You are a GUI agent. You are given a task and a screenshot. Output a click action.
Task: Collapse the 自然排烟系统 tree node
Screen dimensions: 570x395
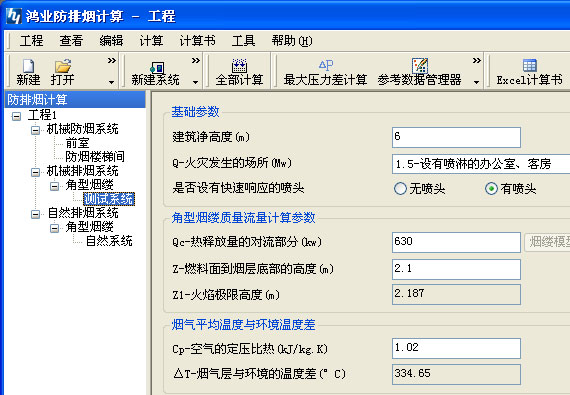35,214
